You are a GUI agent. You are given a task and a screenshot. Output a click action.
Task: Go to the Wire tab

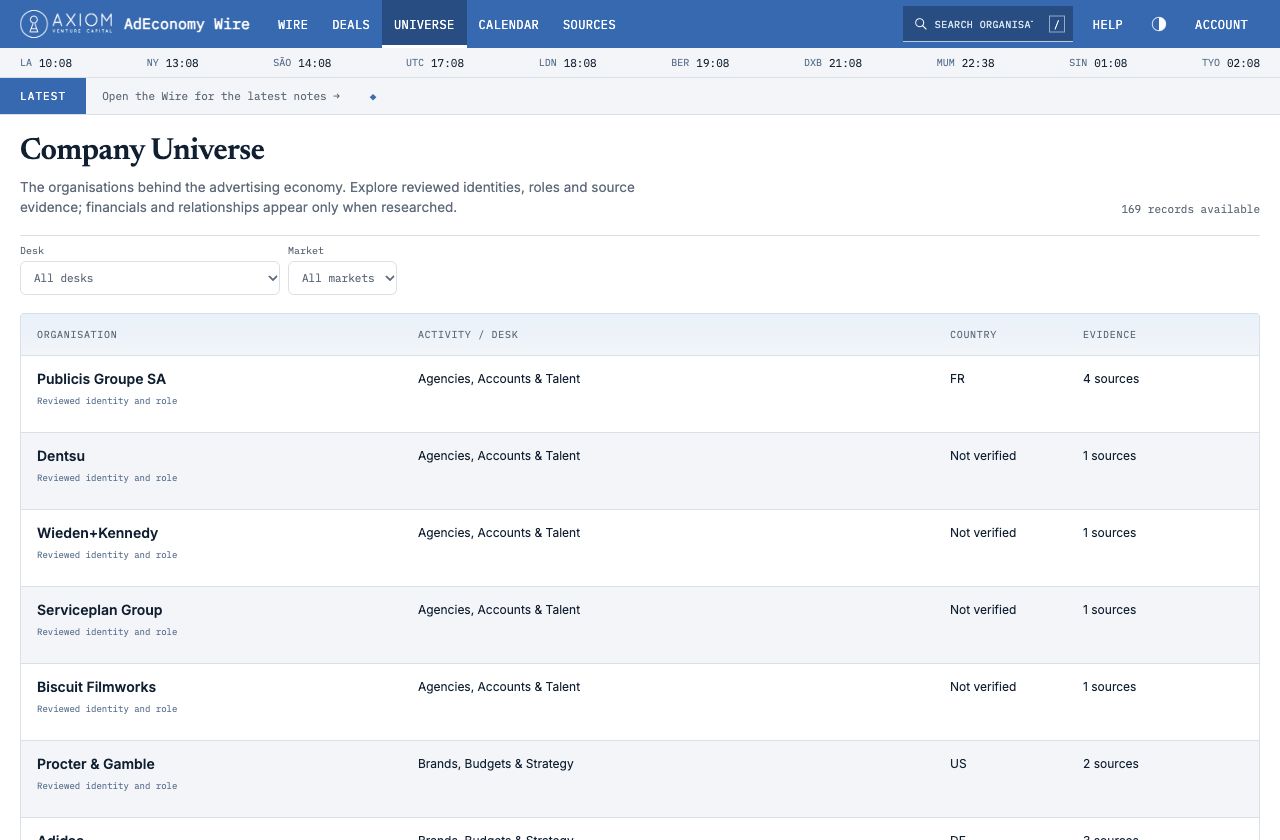(293, 24)
